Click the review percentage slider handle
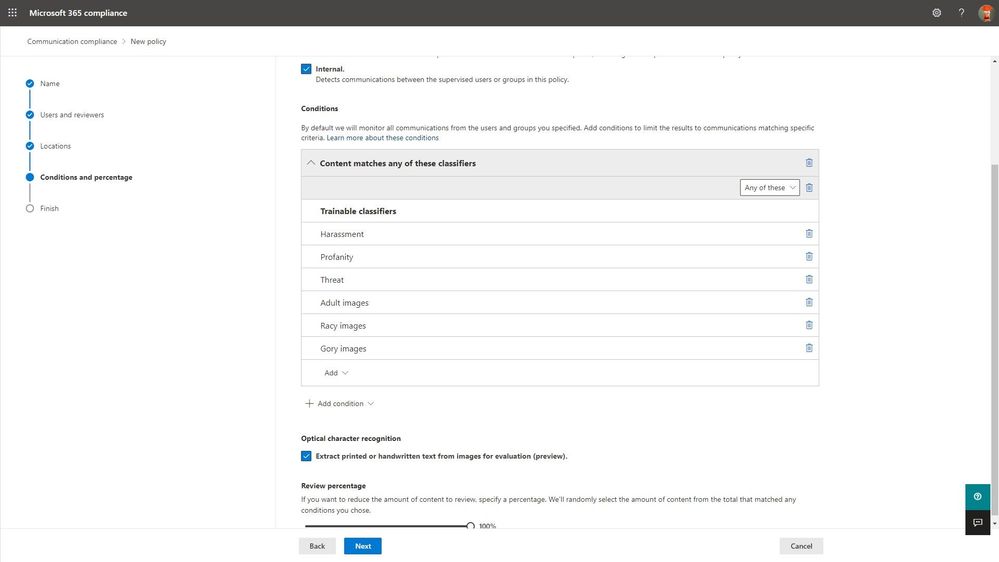 [470, 526]
